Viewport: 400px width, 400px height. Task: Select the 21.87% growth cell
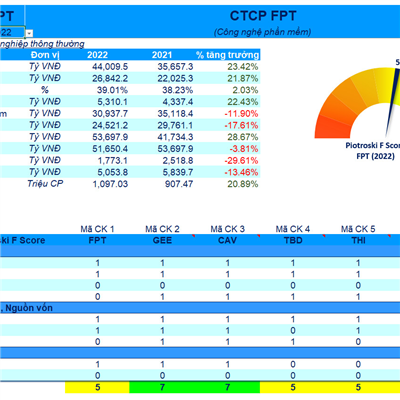(x=243, y=78)
